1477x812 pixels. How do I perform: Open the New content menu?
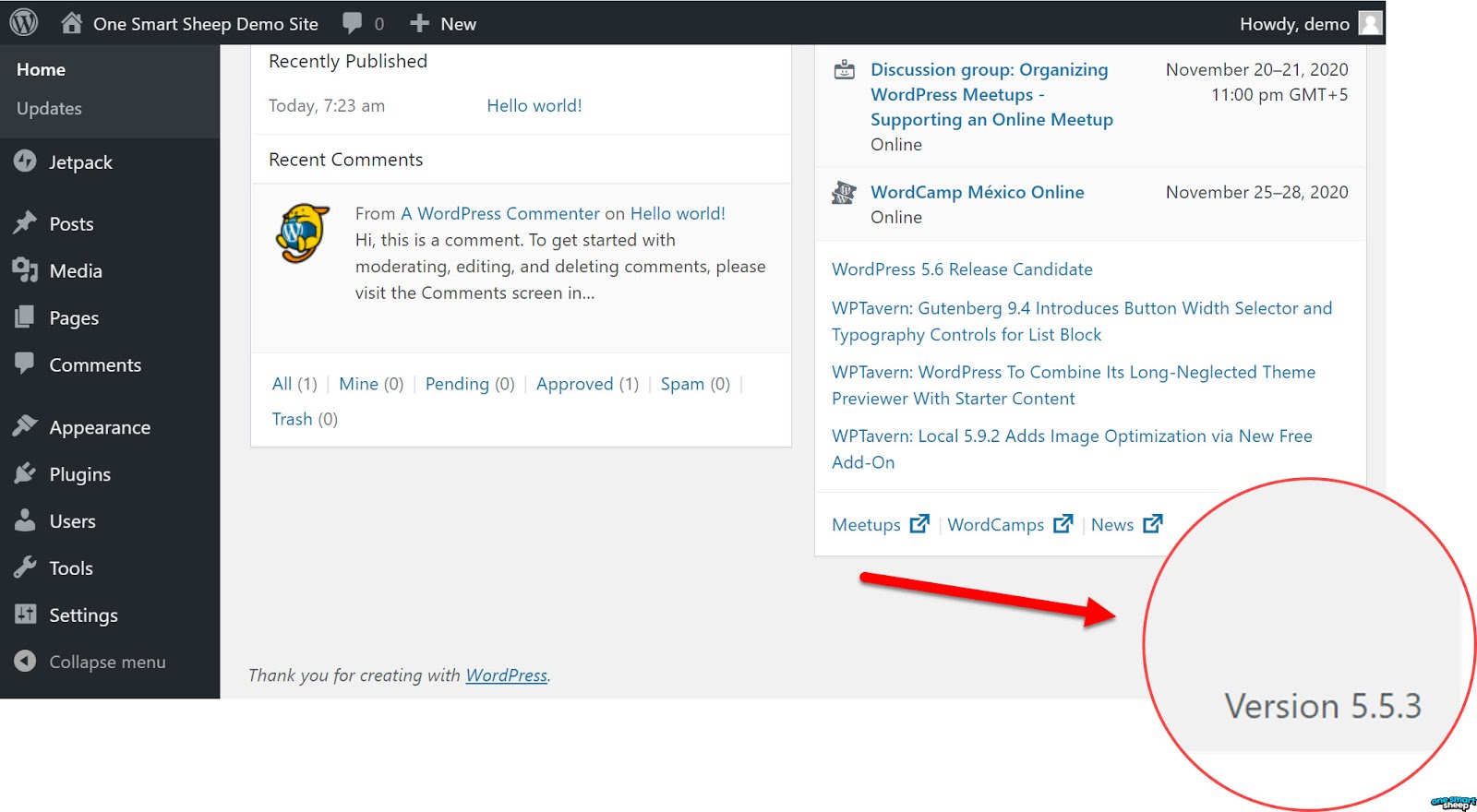tap(458, 24)
